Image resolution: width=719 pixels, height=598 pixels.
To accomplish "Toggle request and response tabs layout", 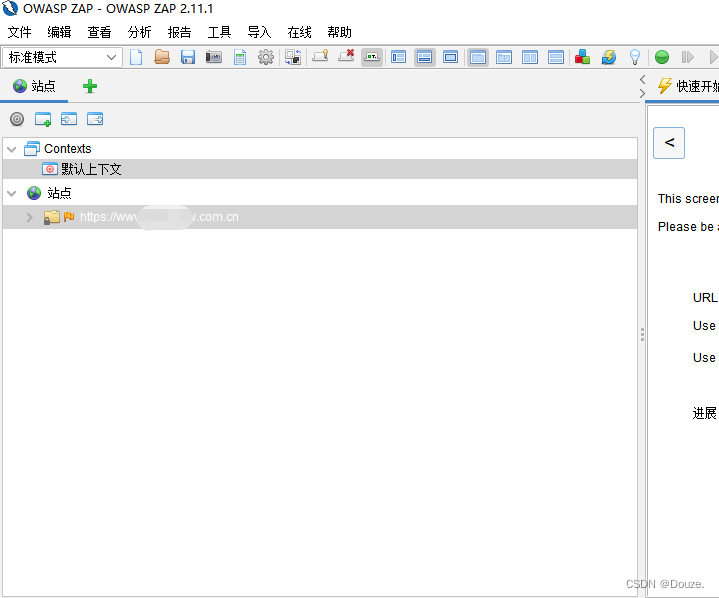I will pyautogui.click(x=478, y=57).
